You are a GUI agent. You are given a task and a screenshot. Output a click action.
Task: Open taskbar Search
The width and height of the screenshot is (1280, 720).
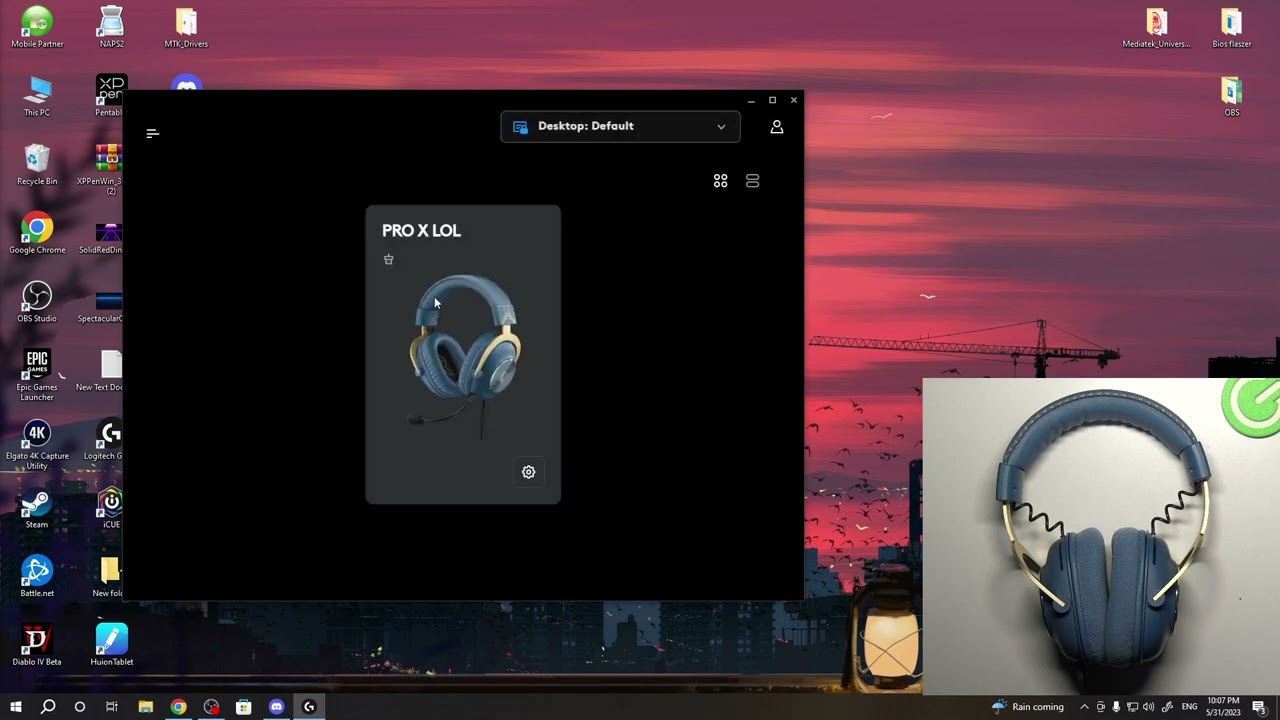point(48,707)
